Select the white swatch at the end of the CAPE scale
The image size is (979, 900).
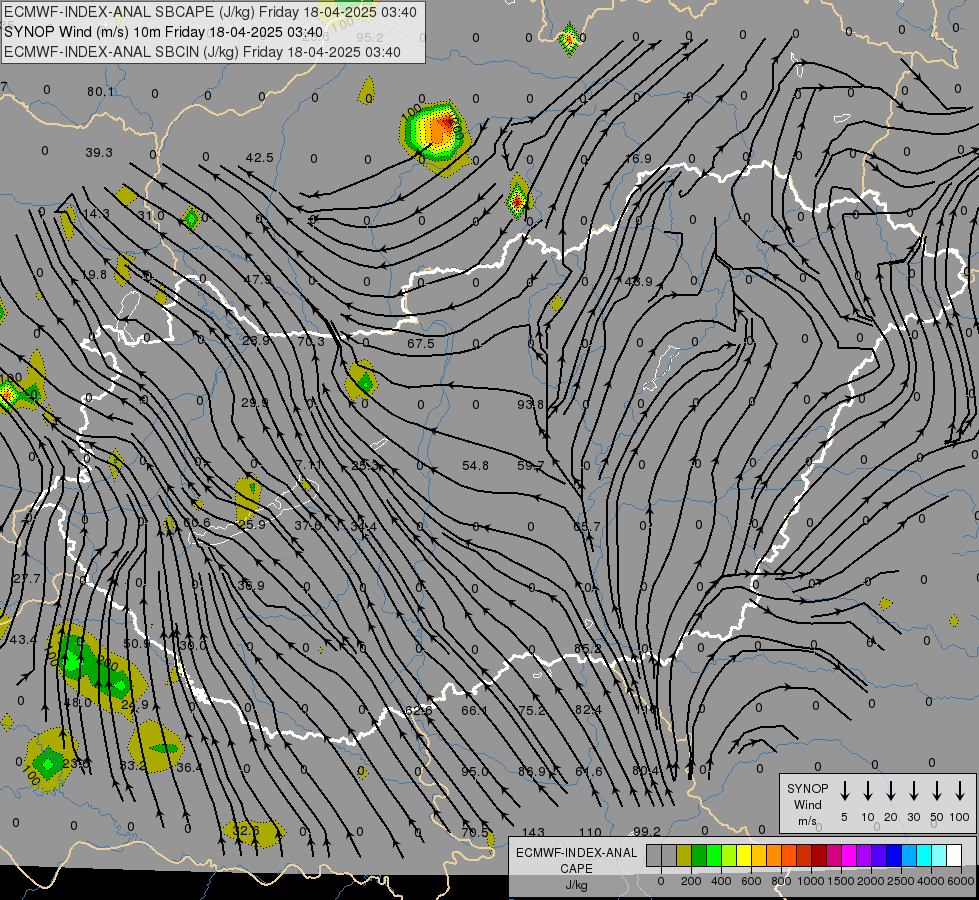[953, 856]
